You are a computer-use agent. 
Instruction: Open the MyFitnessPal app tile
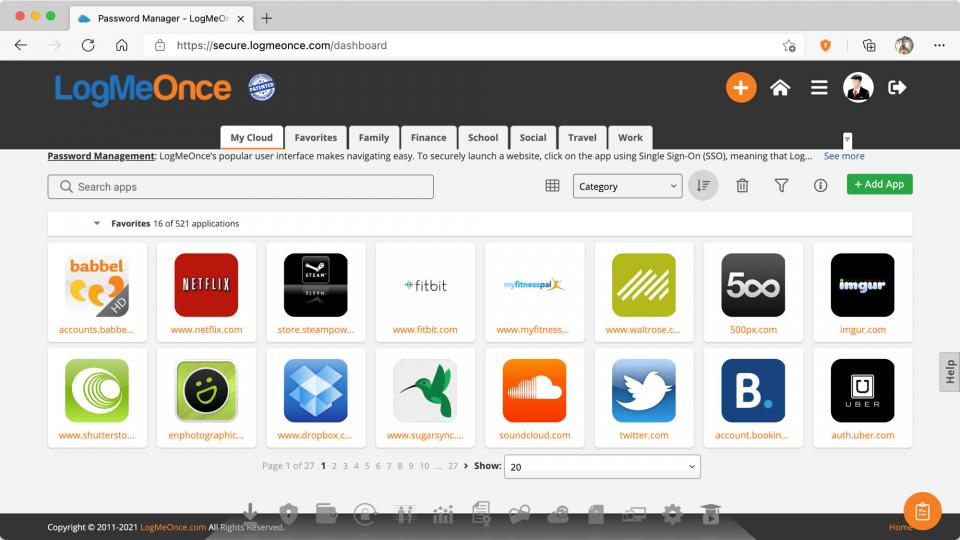[x=534, y=292]
